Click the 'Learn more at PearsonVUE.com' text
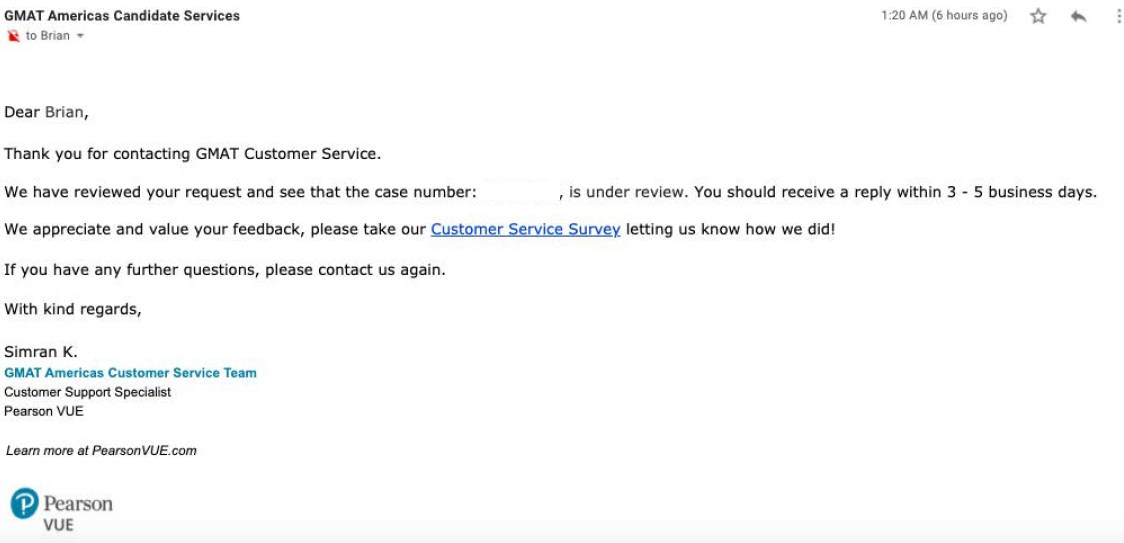The height and width of the screenshot is (543, 1124). click(101, 450)
